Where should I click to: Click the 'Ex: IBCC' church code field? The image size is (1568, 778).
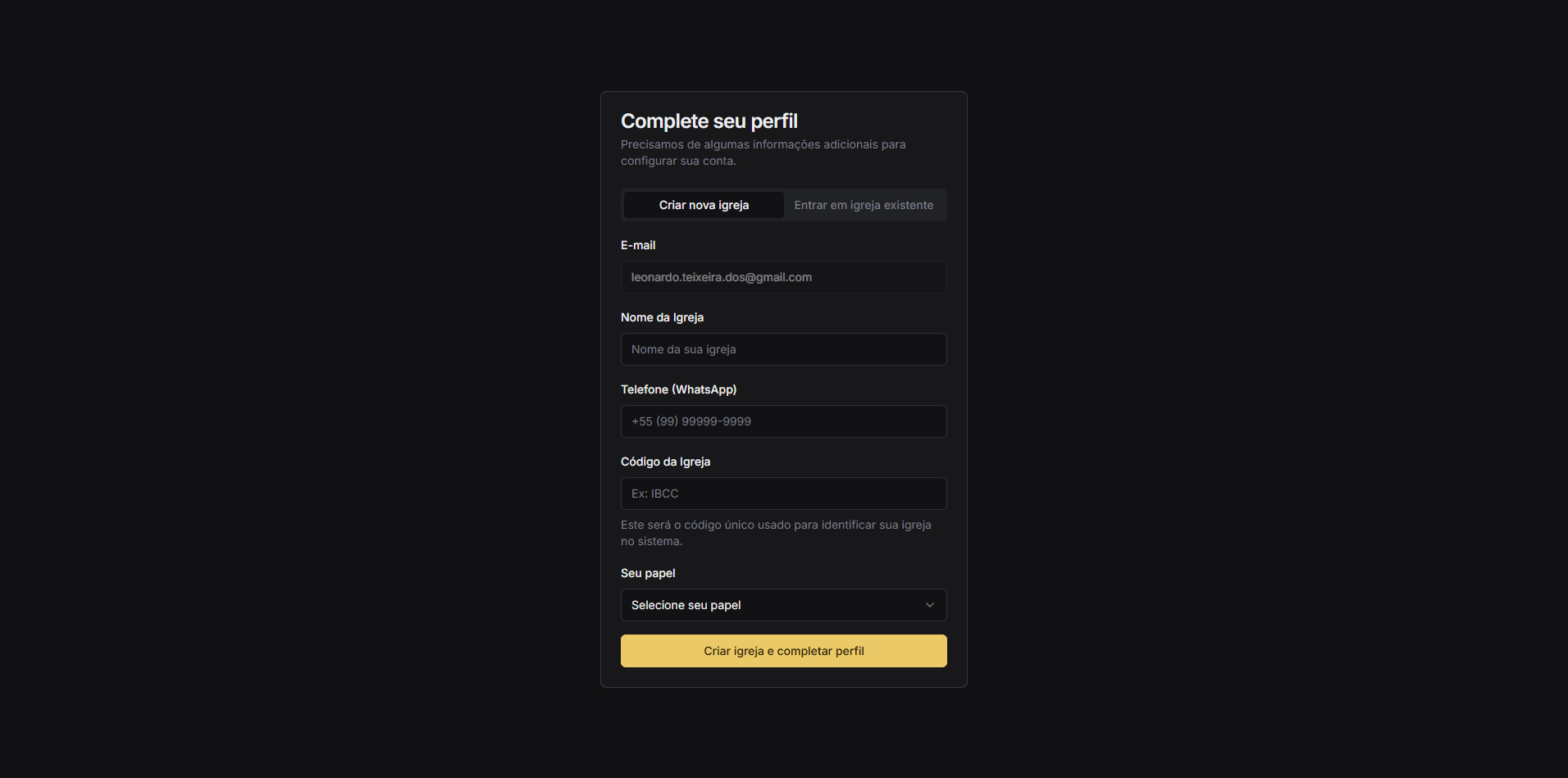[783, 494]
